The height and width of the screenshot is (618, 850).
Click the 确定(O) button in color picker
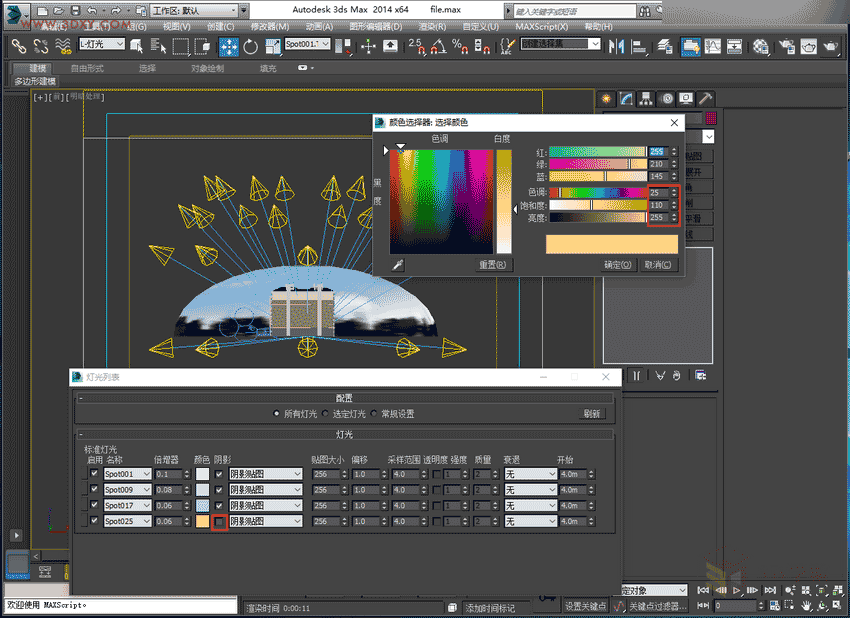[619, 265]
